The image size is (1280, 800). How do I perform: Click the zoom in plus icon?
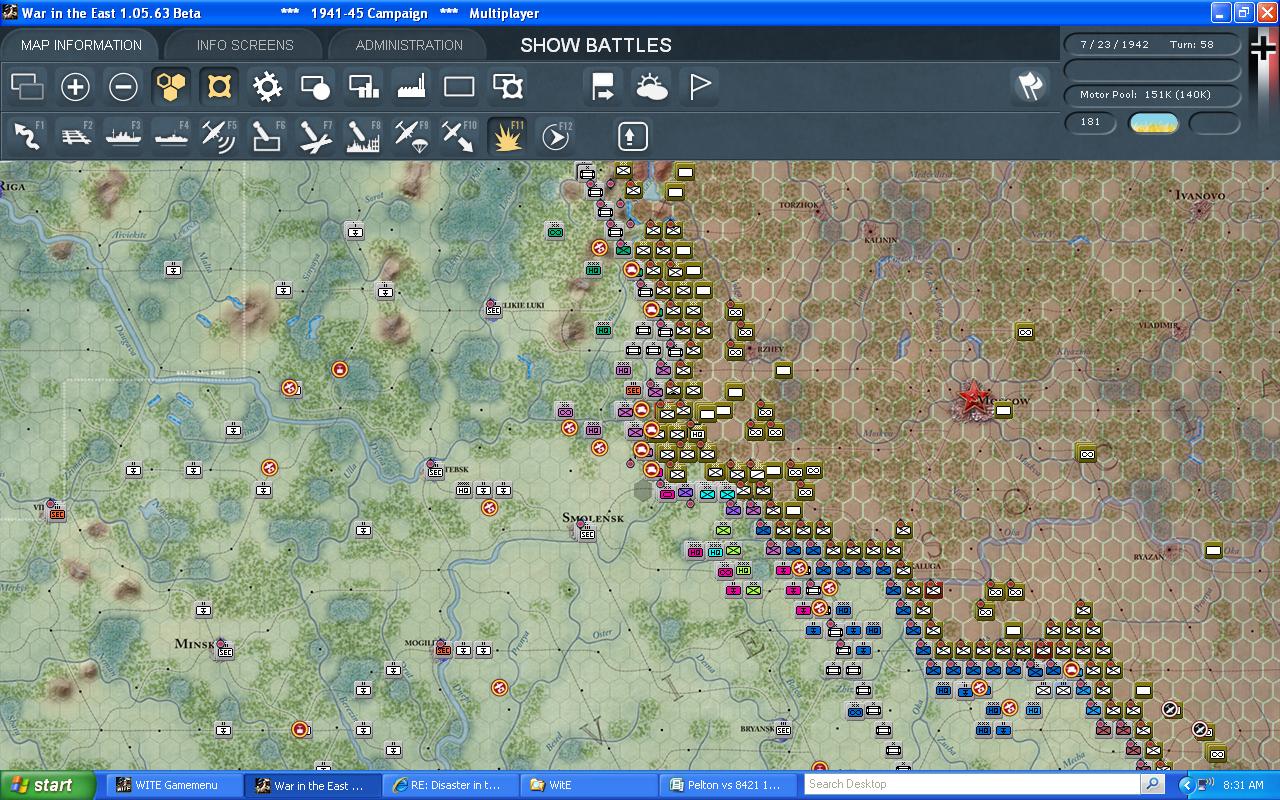pos(75,87)
